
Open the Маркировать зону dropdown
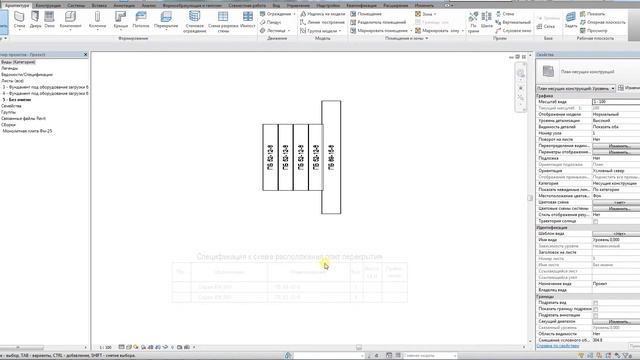(x=462, y=31)
